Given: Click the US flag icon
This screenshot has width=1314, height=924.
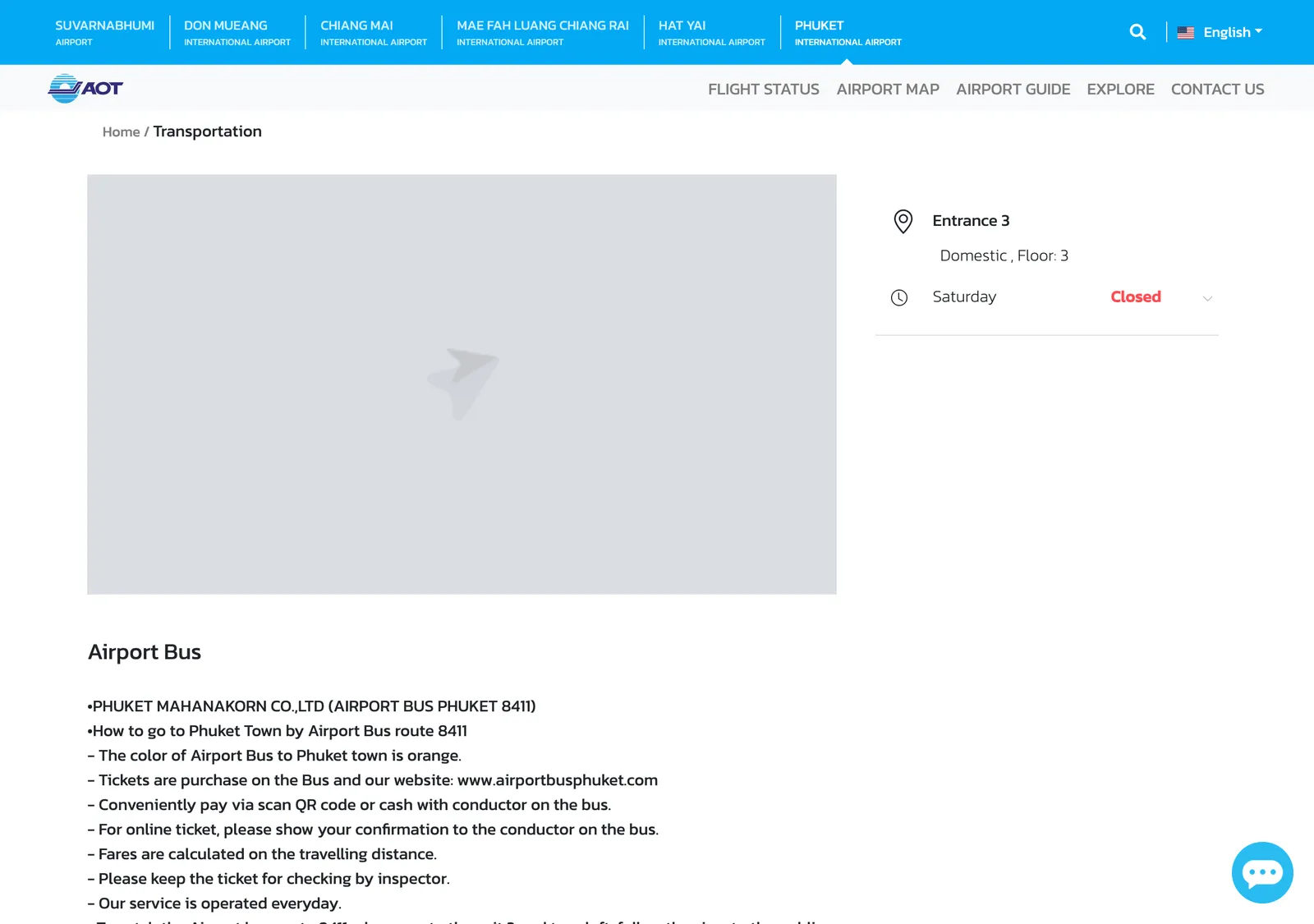Looking at the screenshot, I should click(1185, 33).
